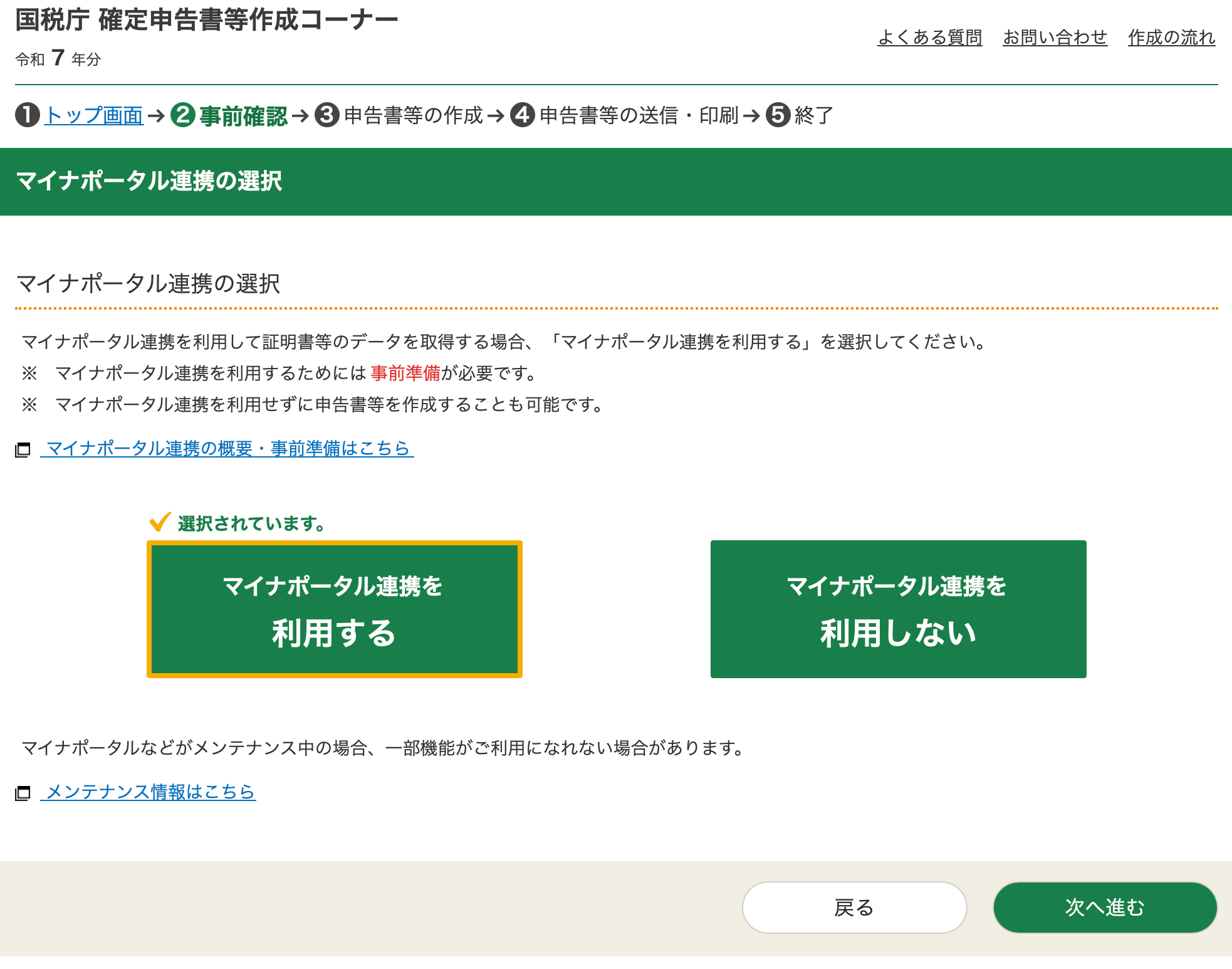Open トップ画面 breadcrumb link
1232x969 pixels.
(x=94, y=115)
